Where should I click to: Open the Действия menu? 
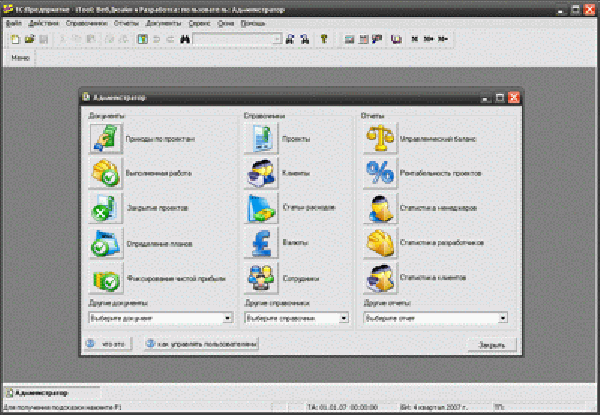pos(44,23)
